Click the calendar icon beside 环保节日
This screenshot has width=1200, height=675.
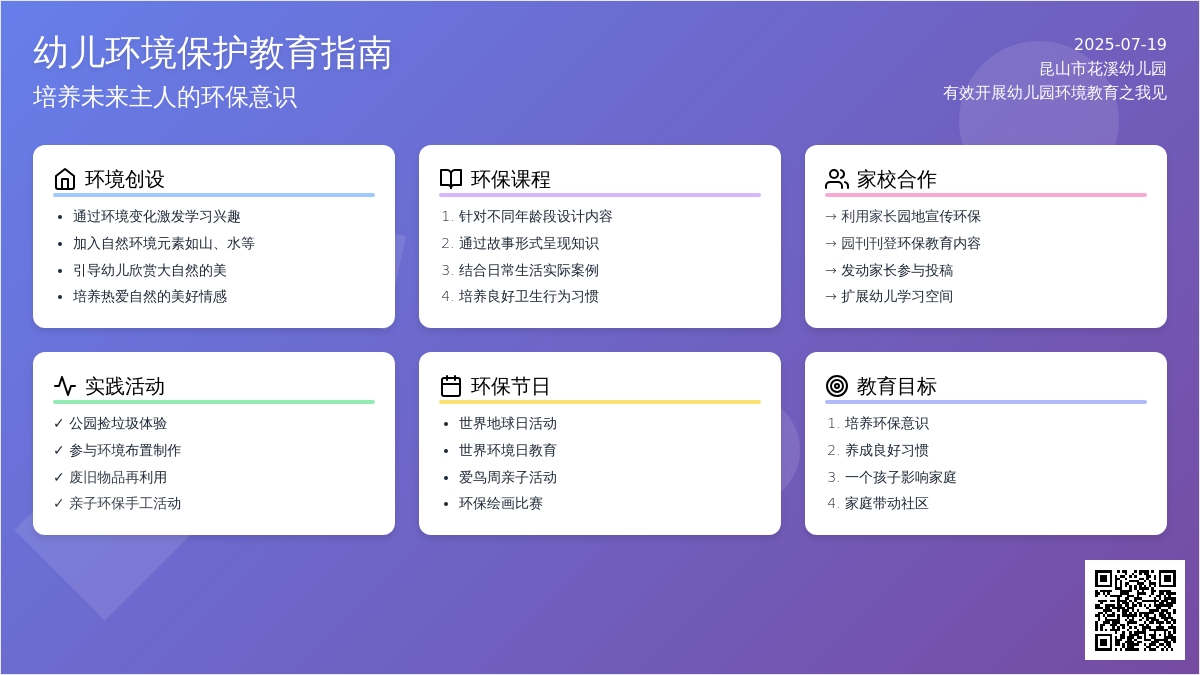point(451,386)
